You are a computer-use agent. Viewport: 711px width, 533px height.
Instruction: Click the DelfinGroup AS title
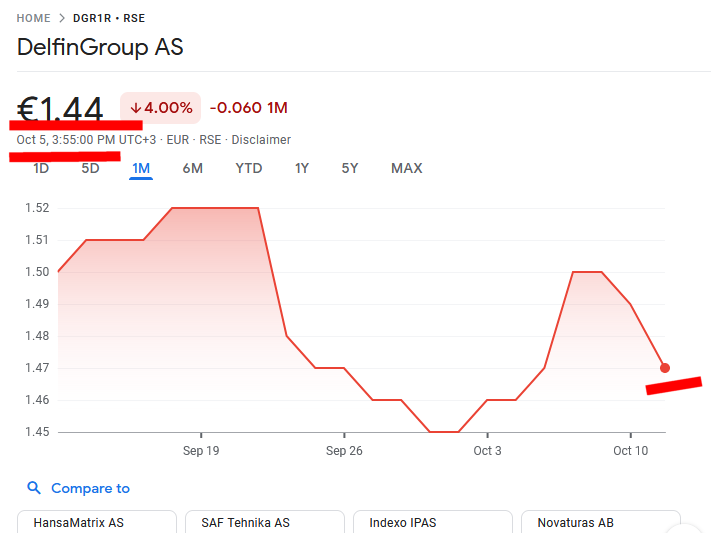pyautogui.click(x=100, y=47)
